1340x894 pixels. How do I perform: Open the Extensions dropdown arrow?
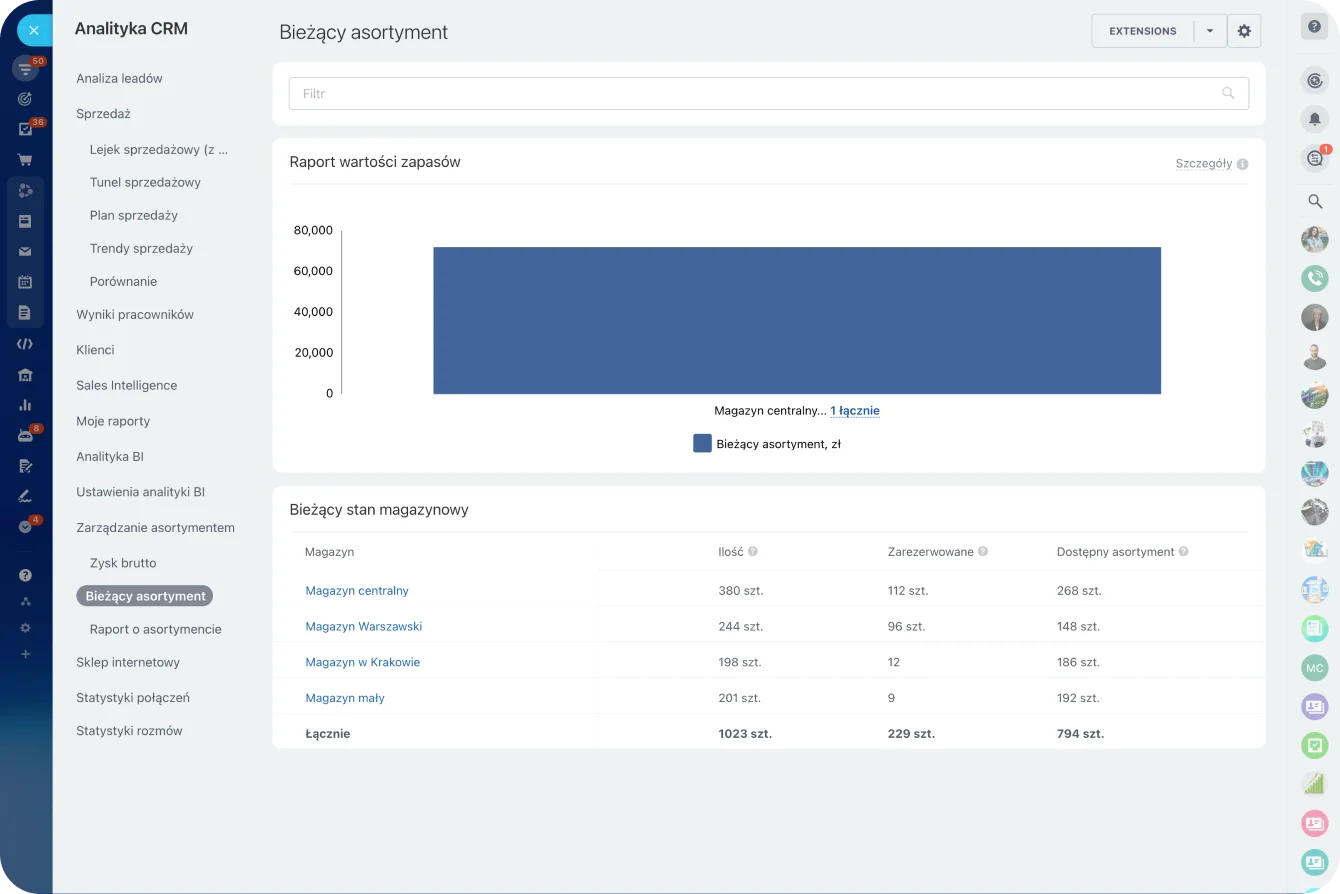click(1210, 31)
